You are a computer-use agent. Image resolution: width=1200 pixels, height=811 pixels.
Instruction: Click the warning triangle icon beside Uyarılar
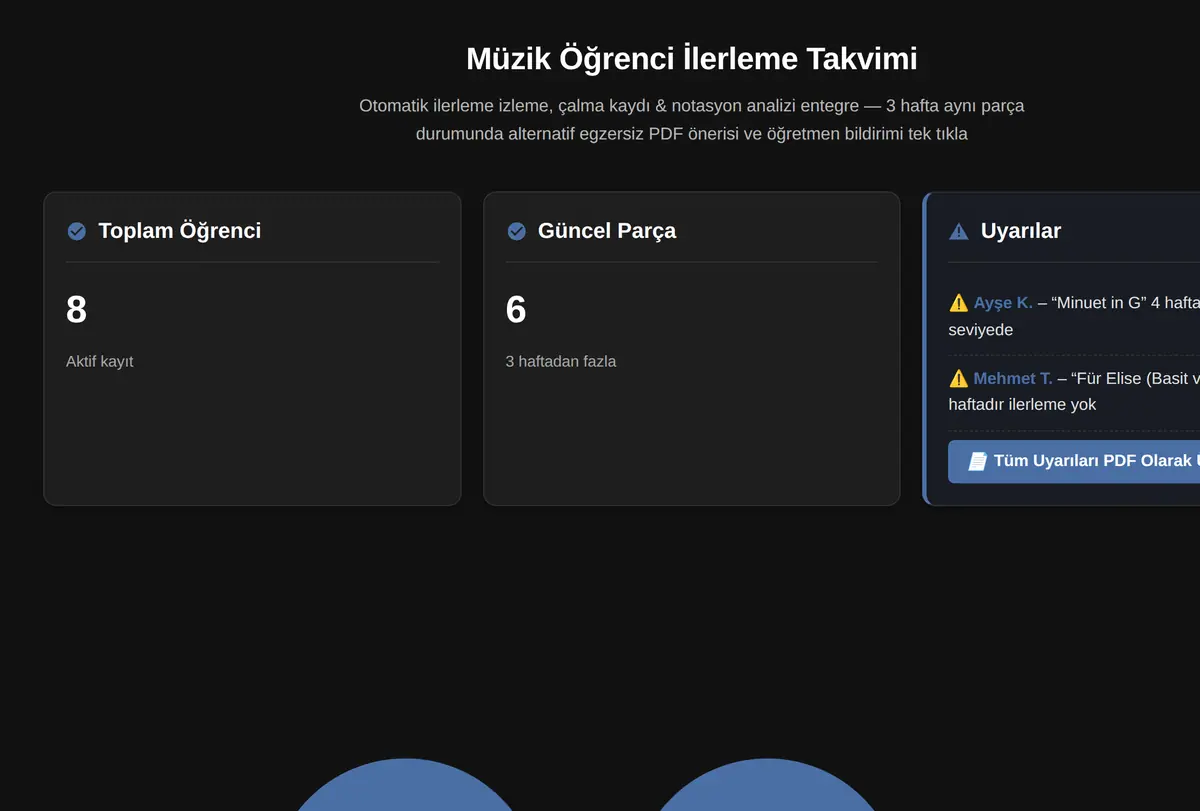pos(958,231)
